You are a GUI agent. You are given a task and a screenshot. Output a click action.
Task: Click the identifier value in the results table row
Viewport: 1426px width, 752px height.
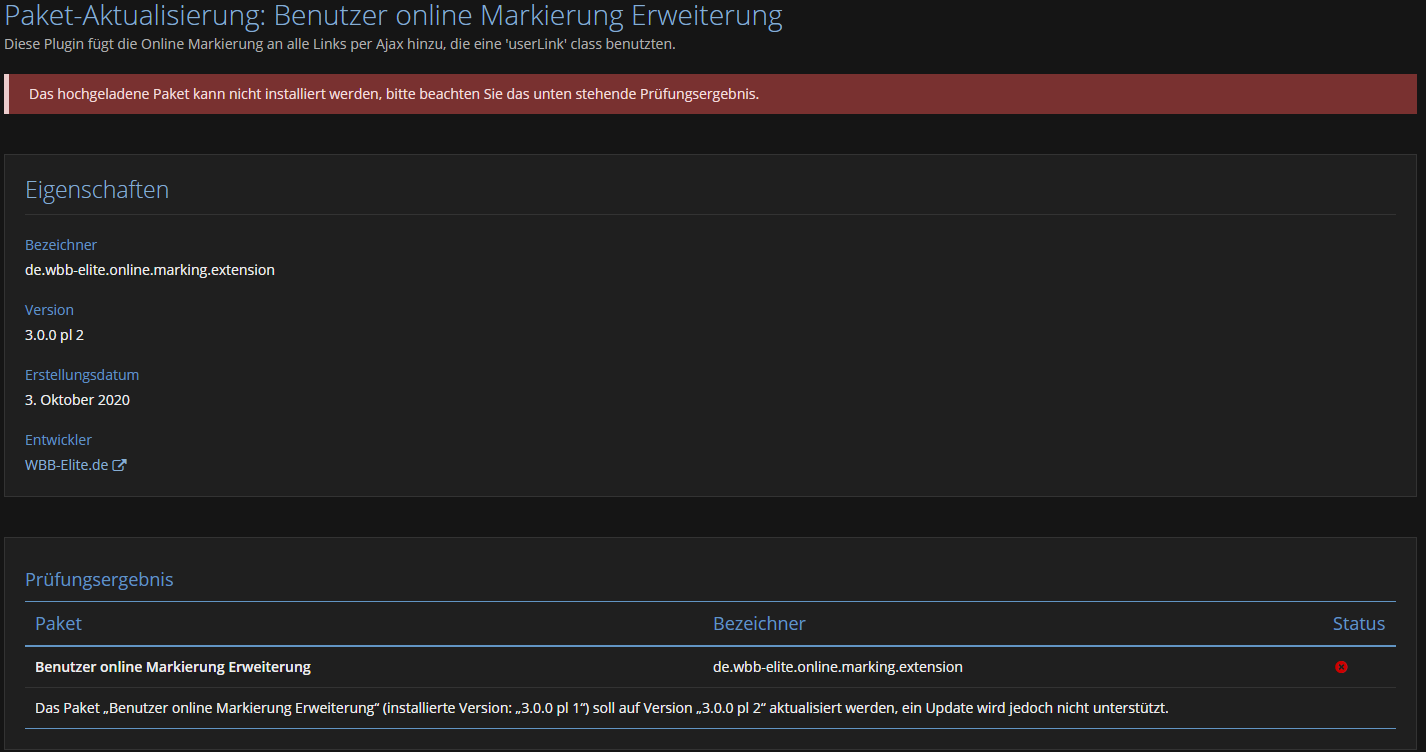point(837,667)
